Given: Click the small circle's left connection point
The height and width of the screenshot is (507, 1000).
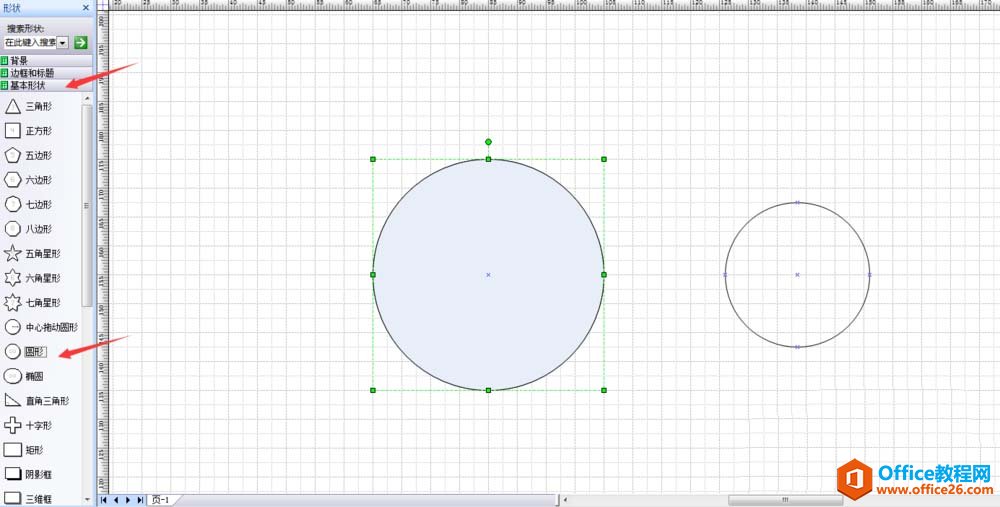Looking at the screenshot, I should pyautogui.click(x=725, y=275).
